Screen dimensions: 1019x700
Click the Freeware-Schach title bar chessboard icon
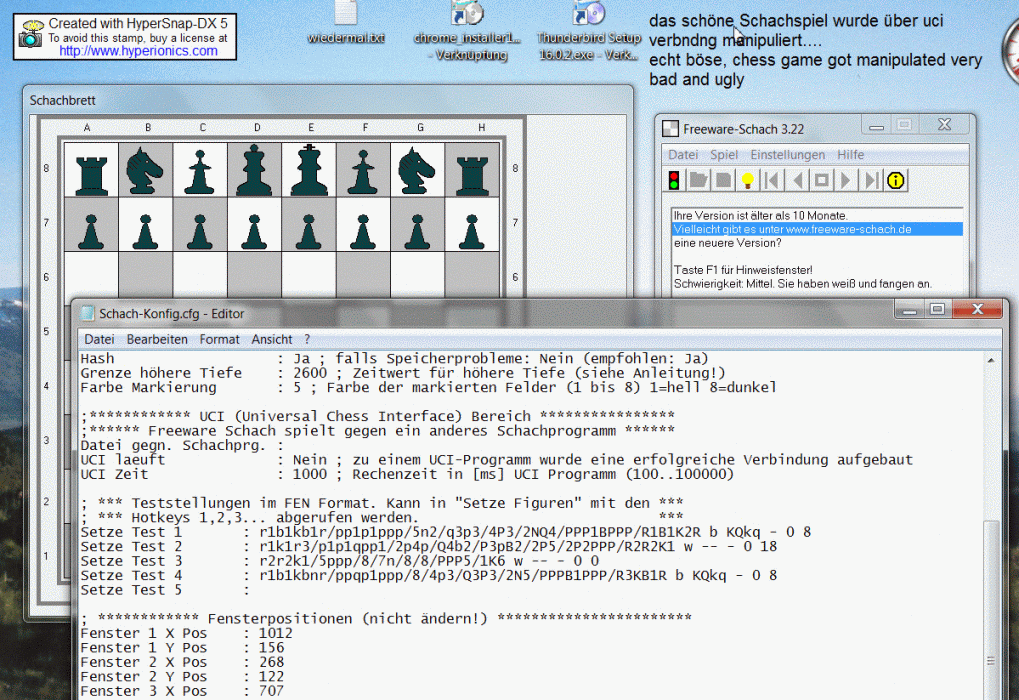[x=670, y=129]
